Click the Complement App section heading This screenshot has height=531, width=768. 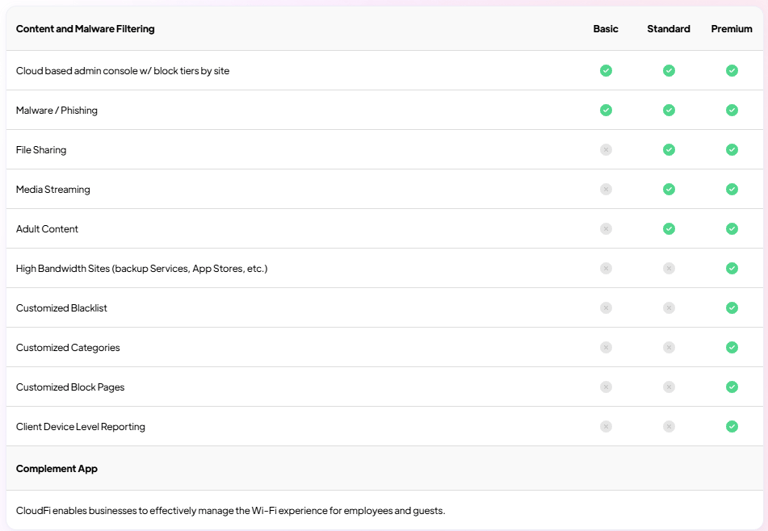pyautogui.click(x=57, y=469)
